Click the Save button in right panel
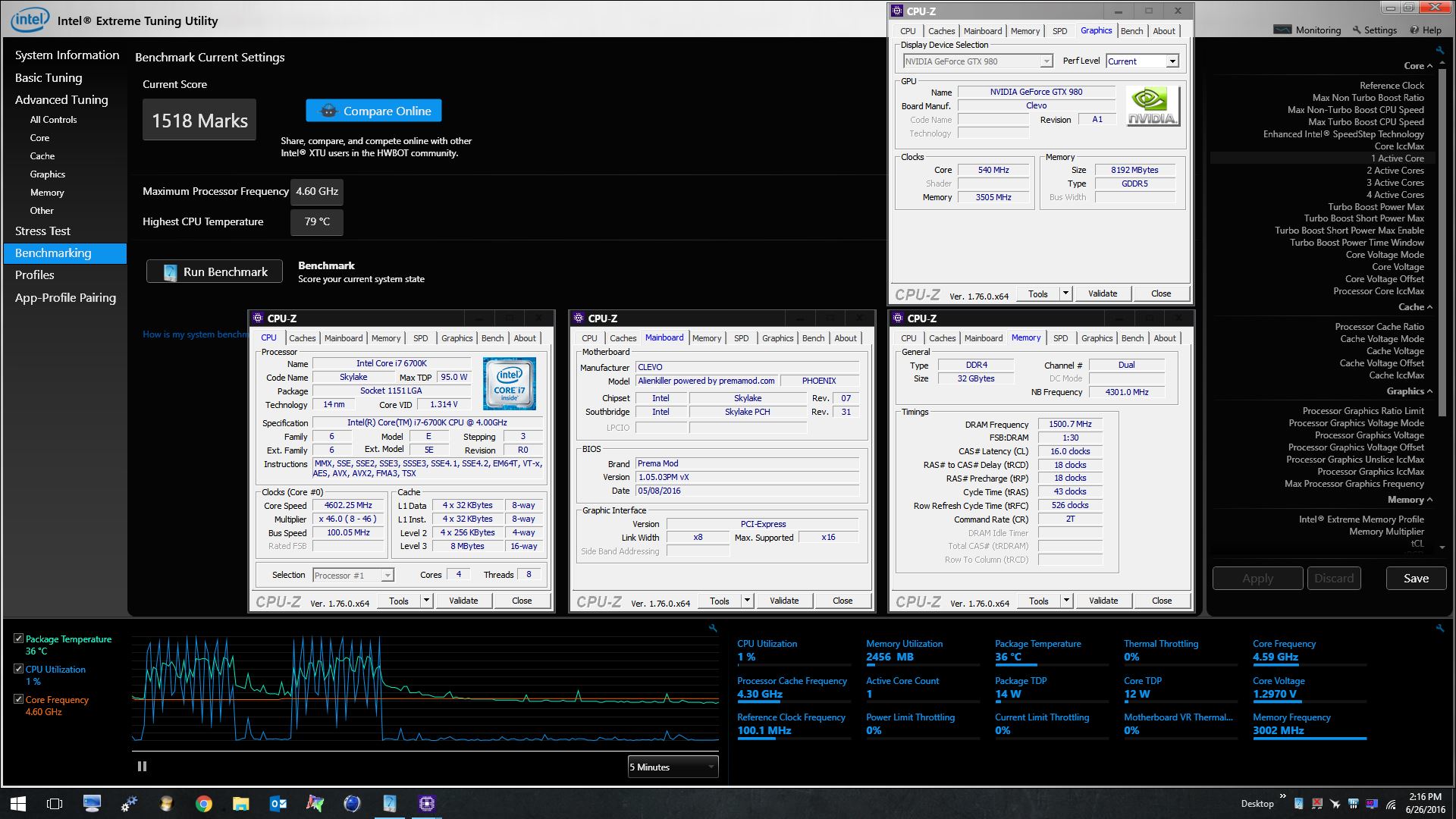 pyautogui.click(x=1416, y=578)
